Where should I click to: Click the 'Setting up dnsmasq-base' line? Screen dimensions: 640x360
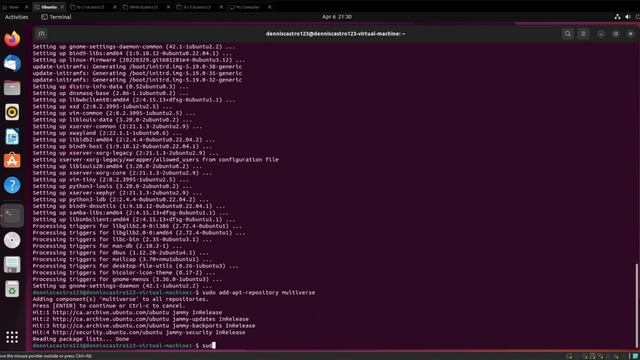(x=111, y=93)
